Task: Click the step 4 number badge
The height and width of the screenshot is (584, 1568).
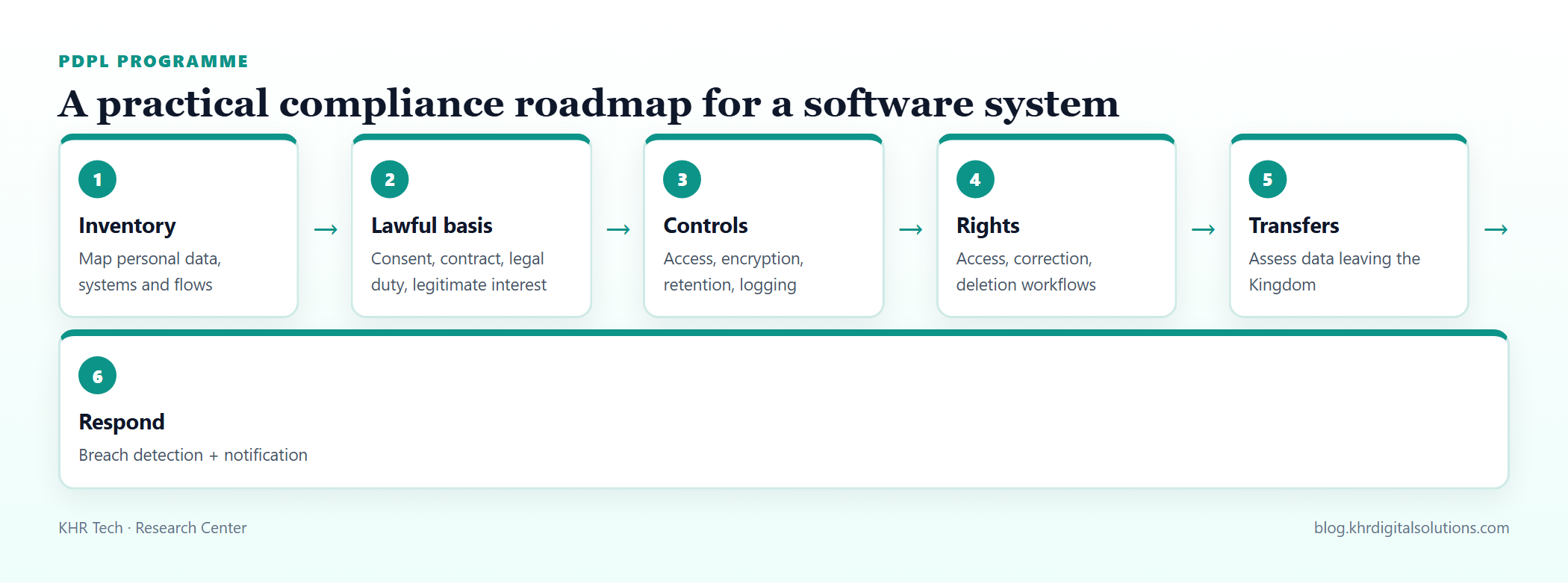Action: pyautogui.click(x=975, y=179)
